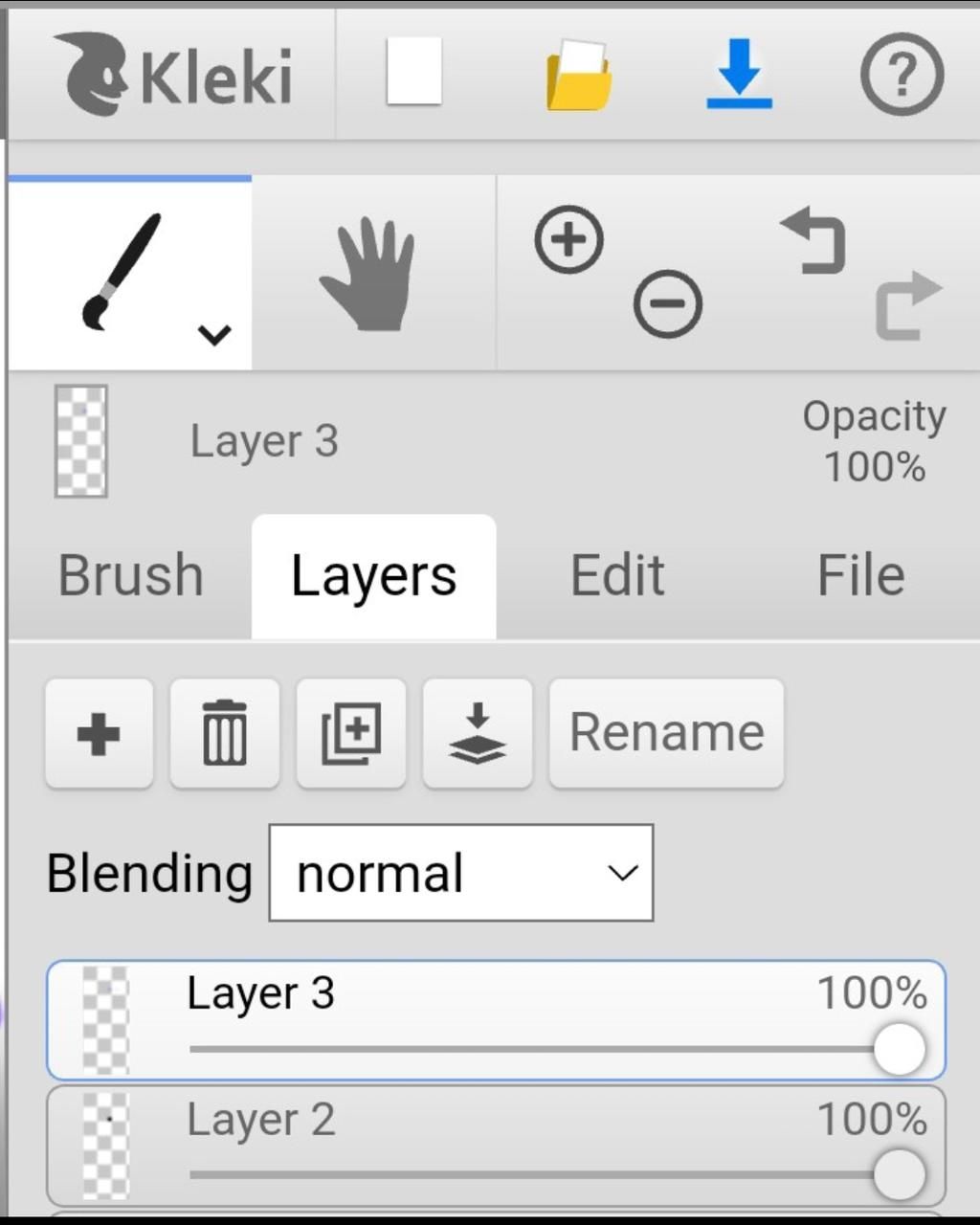Viewport: 980px width, 1225px height.
Task: Create a new blank image
Action: (x=413, y=72)
